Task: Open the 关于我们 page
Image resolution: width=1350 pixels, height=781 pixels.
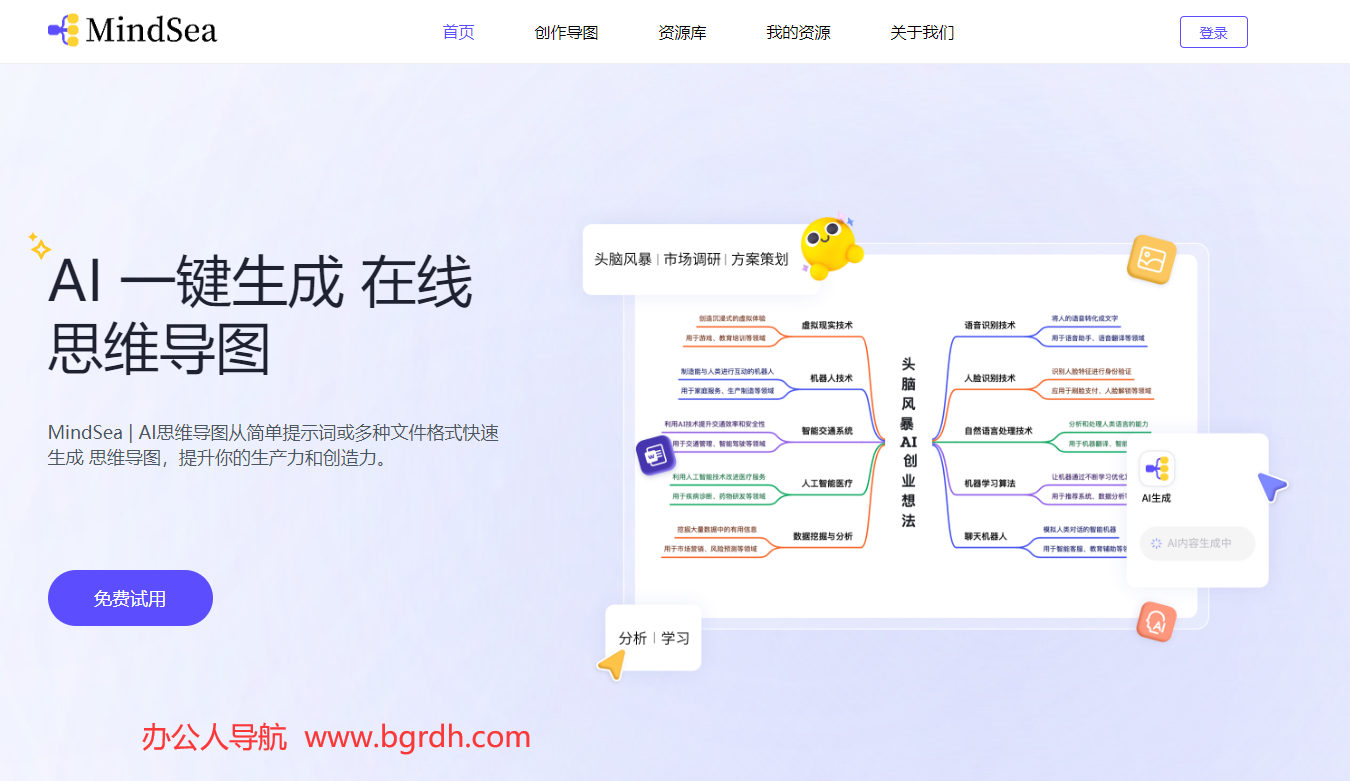Action: [923, 32]
